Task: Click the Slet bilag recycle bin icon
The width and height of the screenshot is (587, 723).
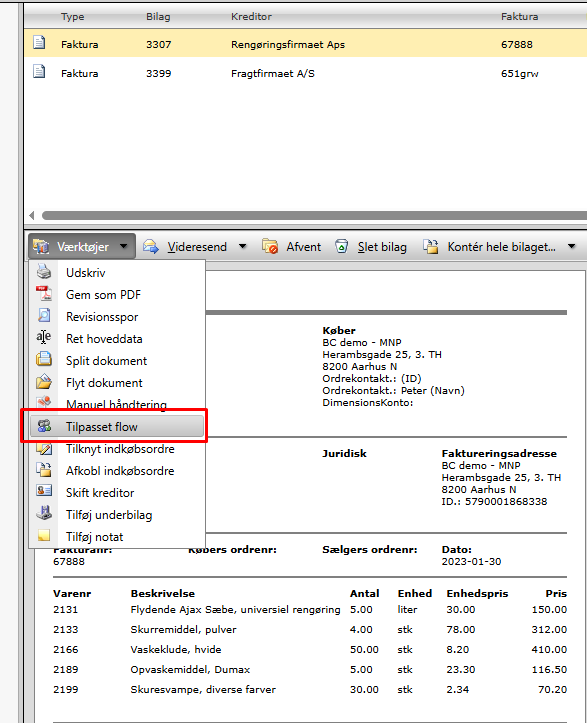Action: coord(341,246)
